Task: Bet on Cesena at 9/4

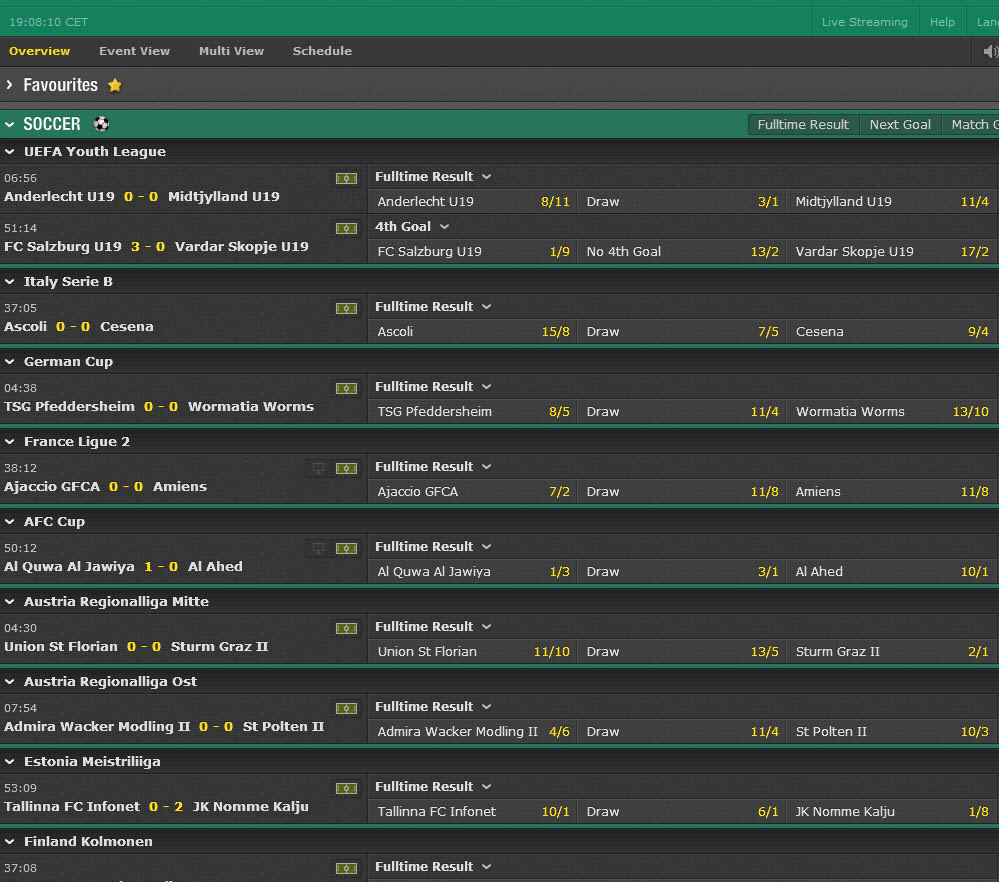Action: pos(891,331)
